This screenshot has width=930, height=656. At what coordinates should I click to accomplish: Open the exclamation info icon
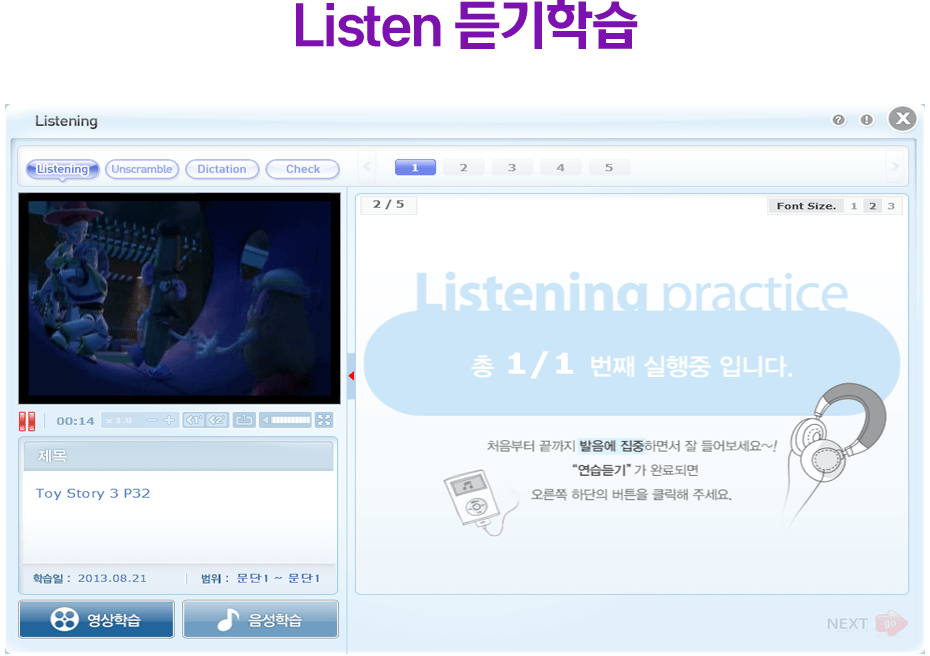click(x=867, y=120)
